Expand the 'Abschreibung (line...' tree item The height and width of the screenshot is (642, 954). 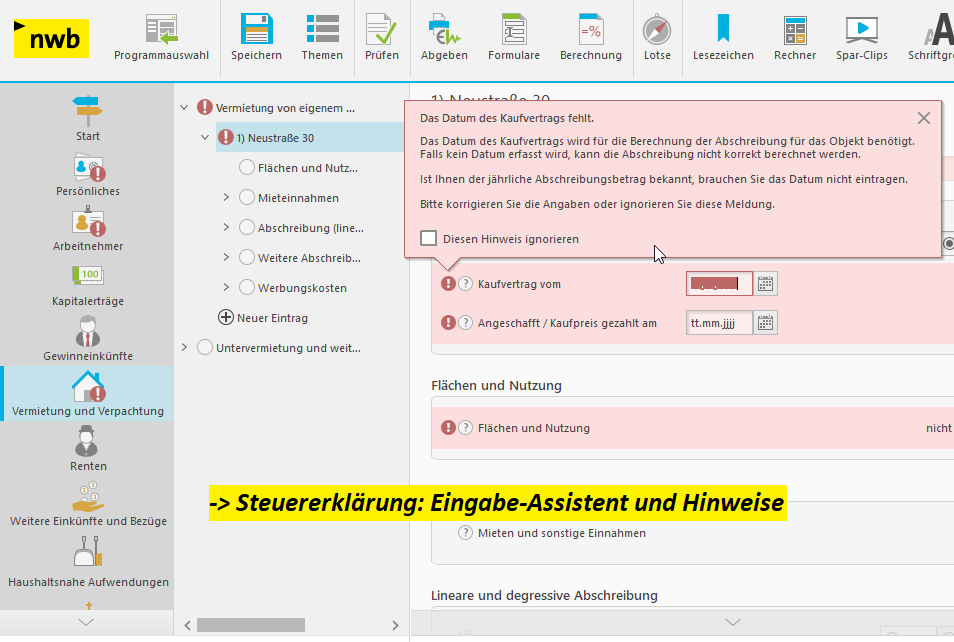click(227, 228)
